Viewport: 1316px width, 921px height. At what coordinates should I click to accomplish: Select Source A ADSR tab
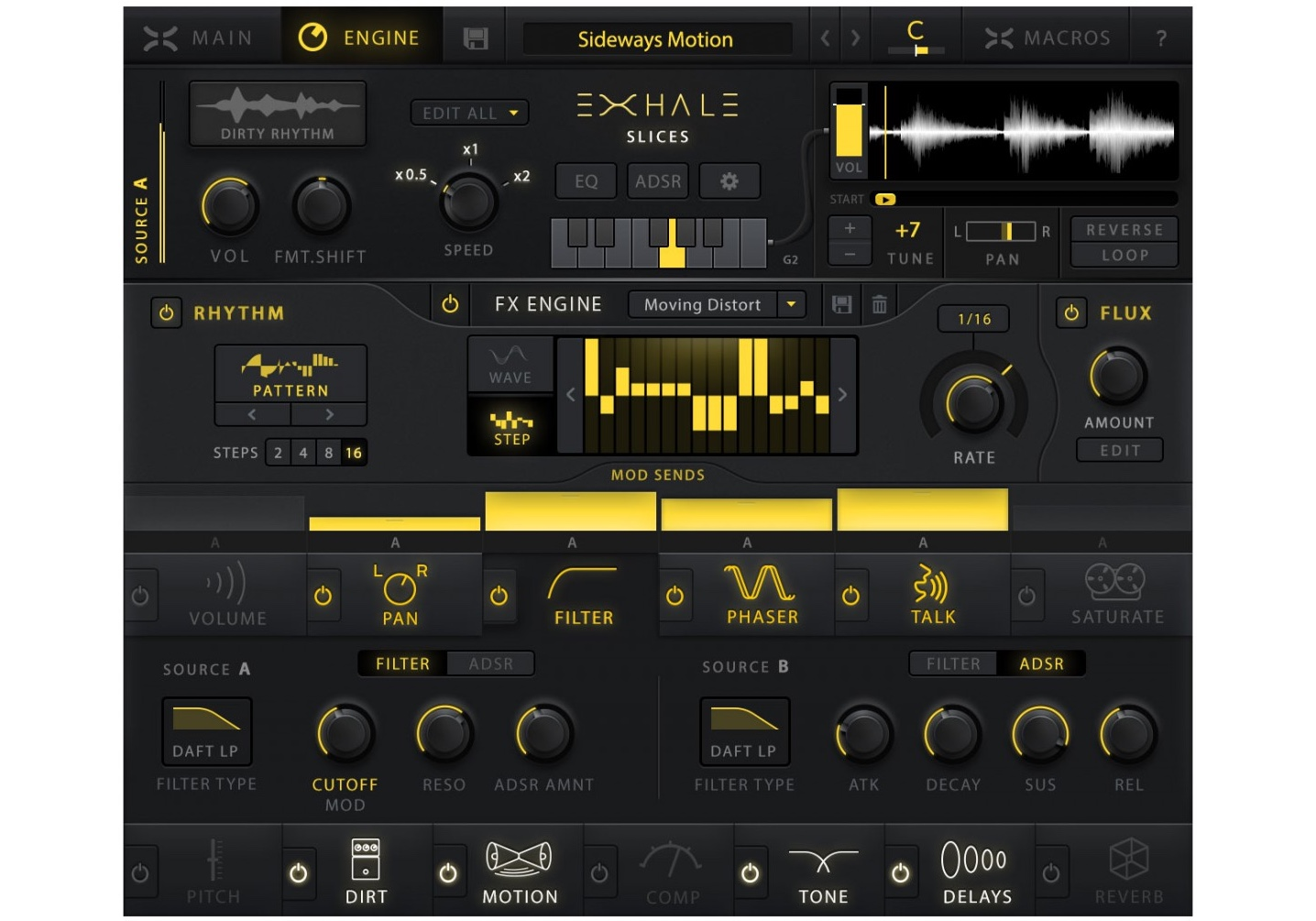490,663
